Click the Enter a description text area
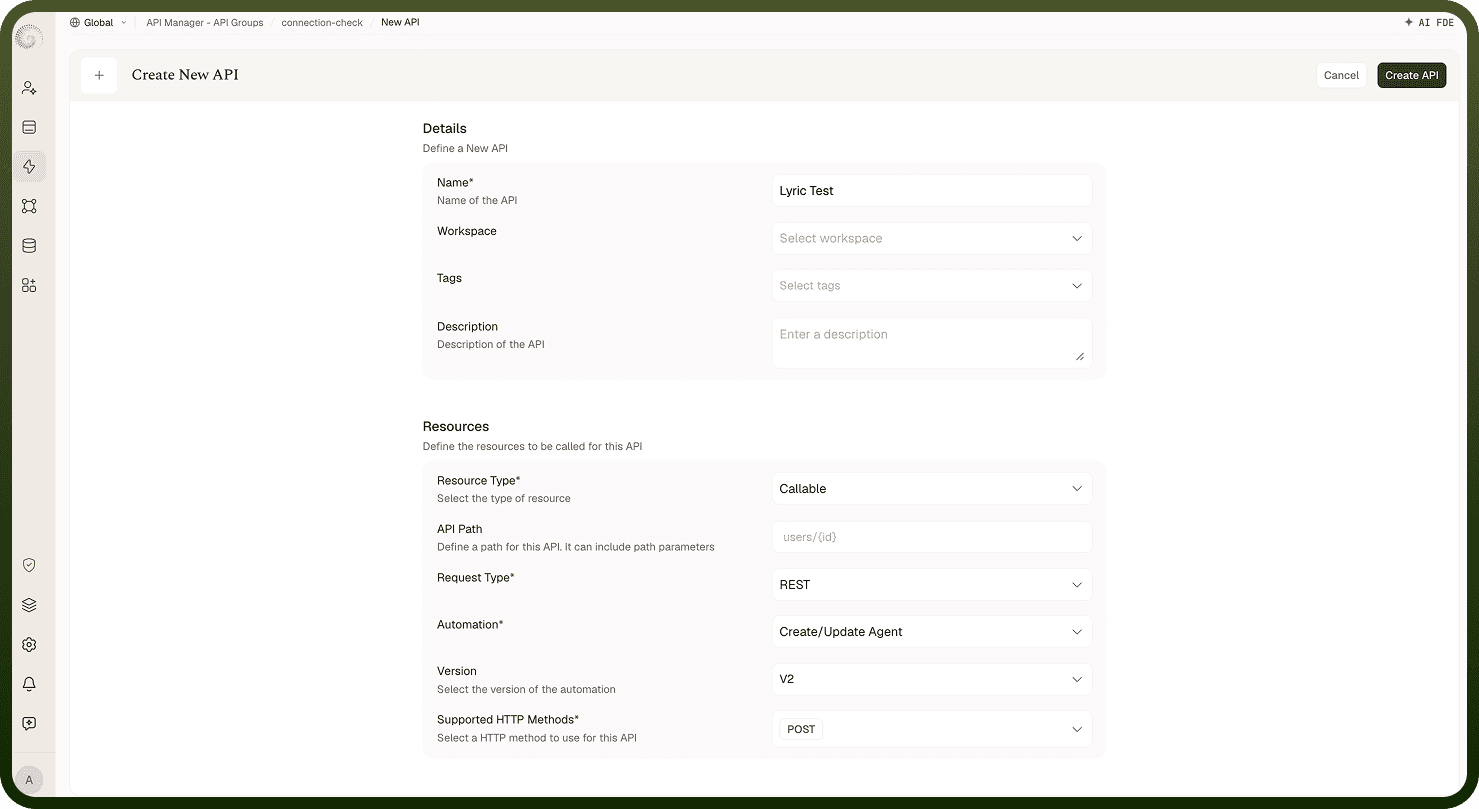This screenshot has width=1479, height=809. tap(932, 343)
